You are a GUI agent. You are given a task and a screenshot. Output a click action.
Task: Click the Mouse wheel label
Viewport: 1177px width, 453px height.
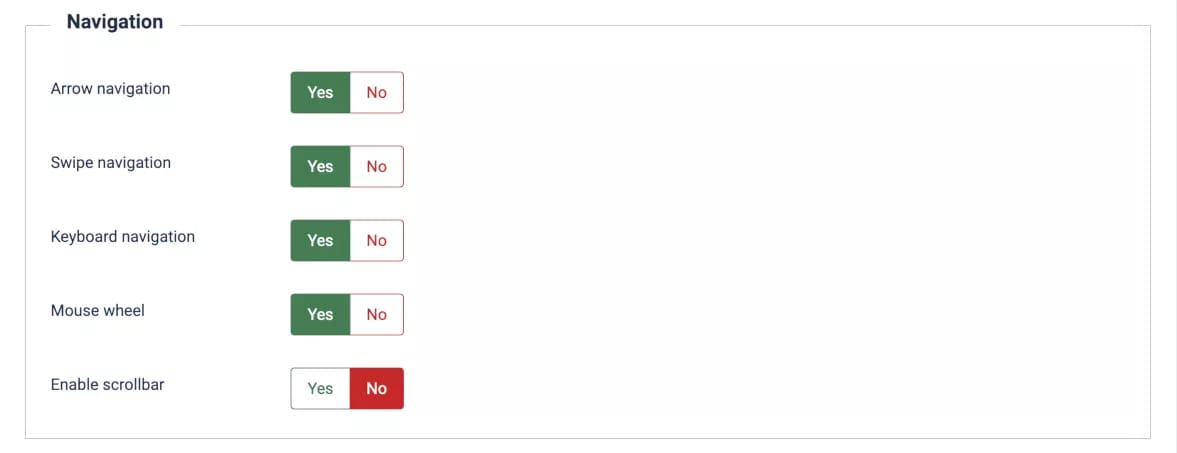(x=97, y=311)
